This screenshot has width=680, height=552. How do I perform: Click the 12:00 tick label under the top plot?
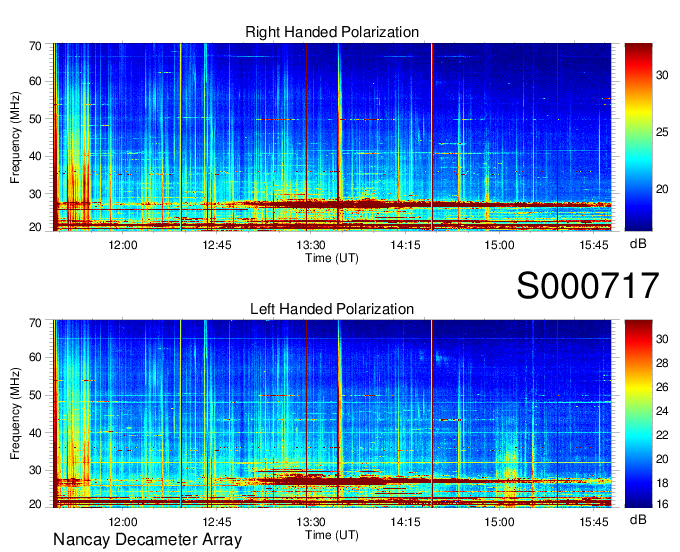[x=123, y=245]
